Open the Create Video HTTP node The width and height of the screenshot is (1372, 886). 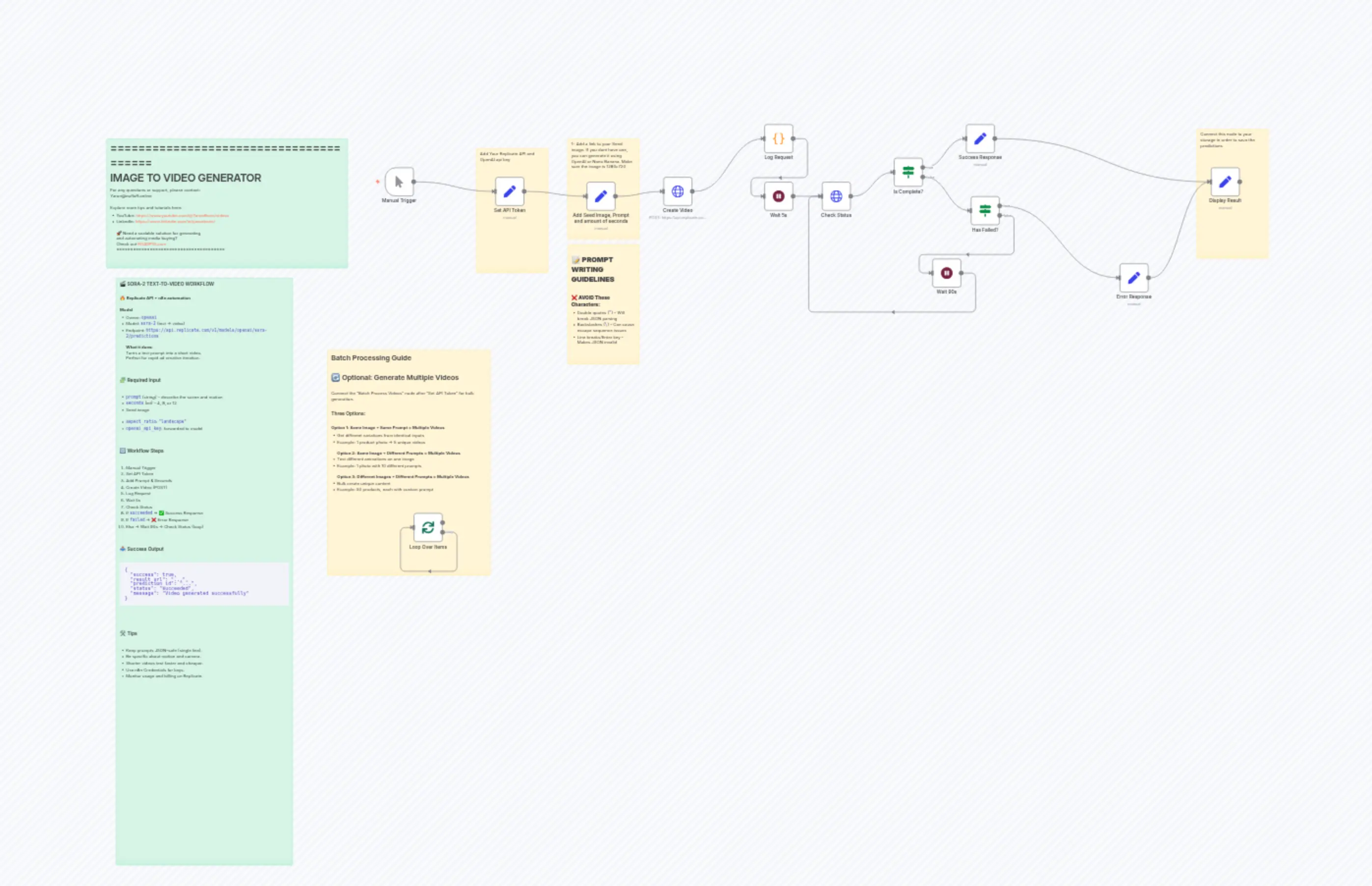point(677,191)
